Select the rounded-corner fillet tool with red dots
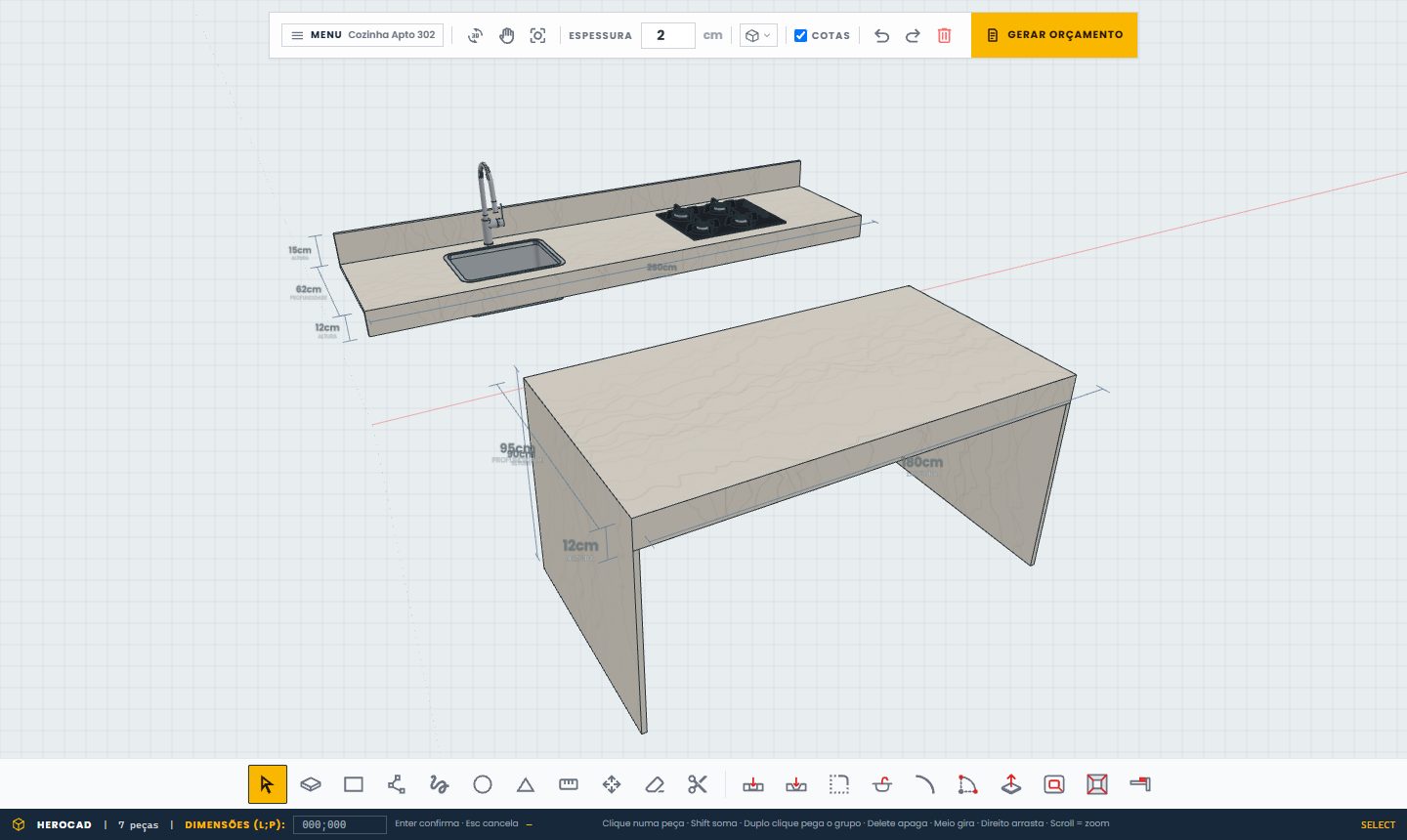 pos(968,784)
